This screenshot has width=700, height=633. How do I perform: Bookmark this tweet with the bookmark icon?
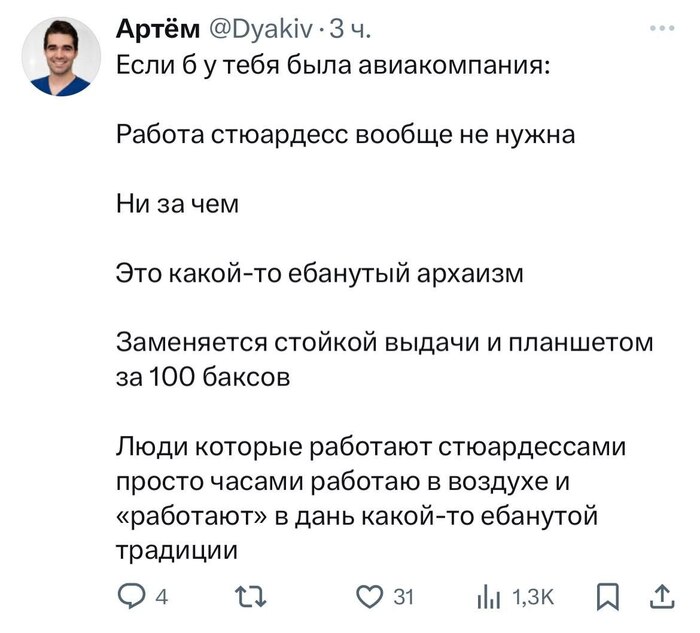pyautogui.click(x=606, y=598)
